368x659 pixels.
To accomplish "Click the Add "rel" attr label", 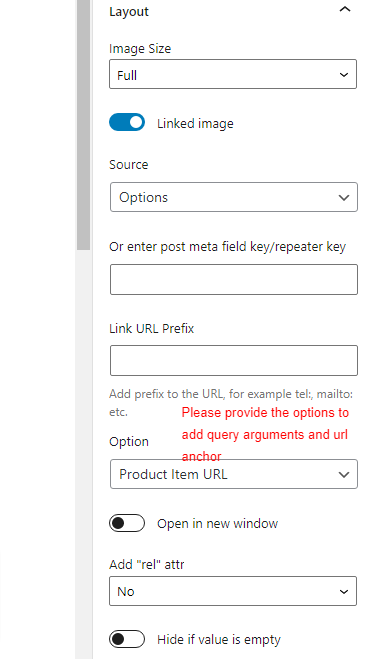I will [x=147, y=564].
